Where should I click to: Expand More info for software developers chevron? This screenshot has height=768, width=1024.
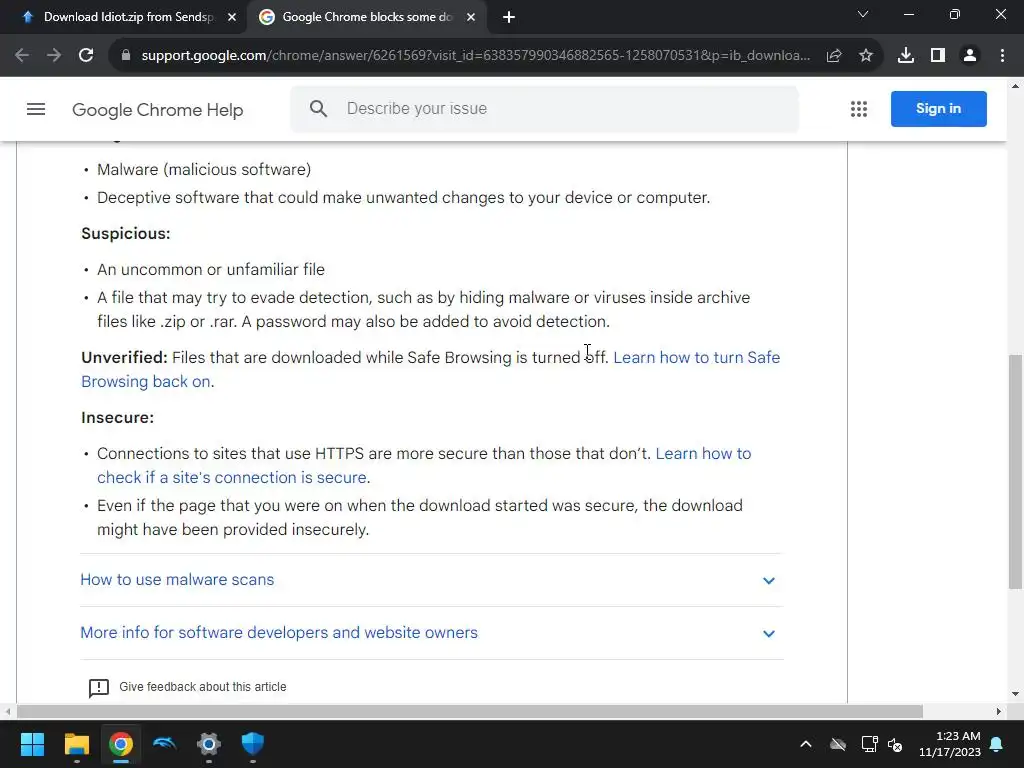click(x=769, y=633)
